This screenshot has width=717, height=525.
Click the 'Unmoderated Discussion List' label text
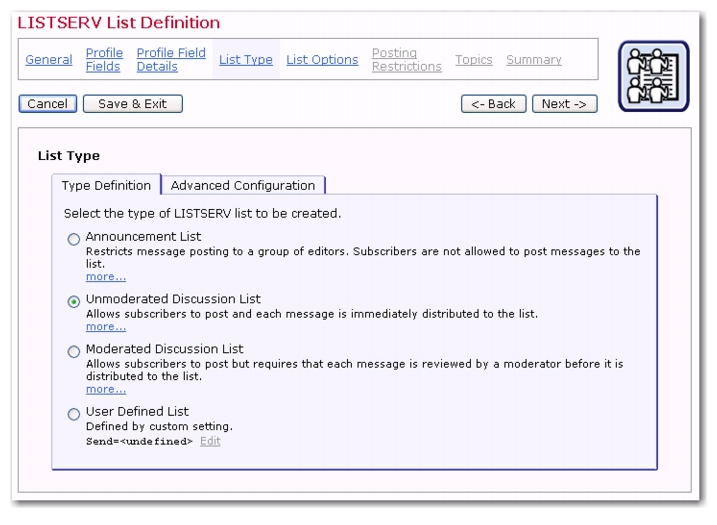coord(173,299)
